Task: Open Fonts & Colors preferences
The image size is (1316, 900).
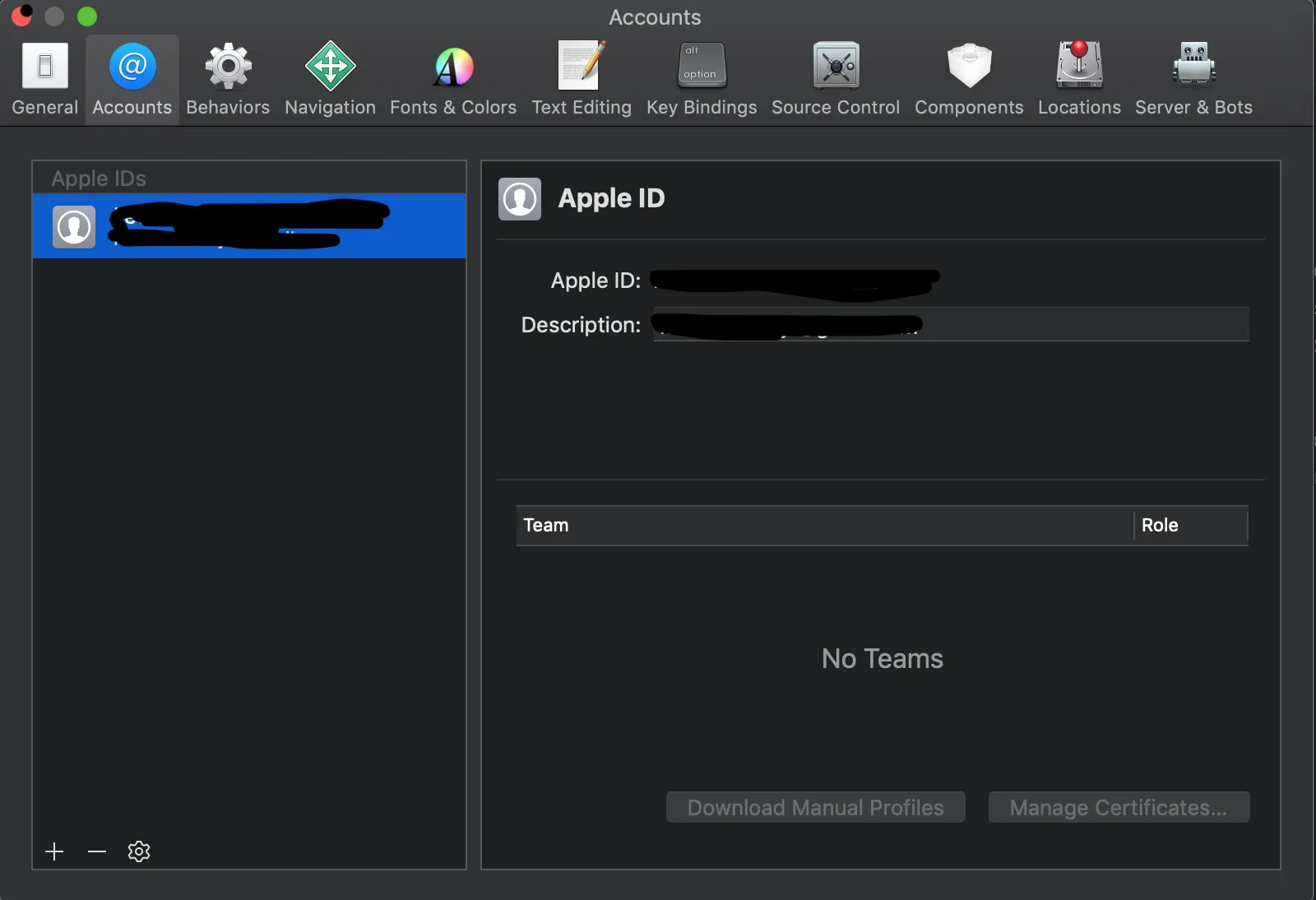Action: coord(453,79)
